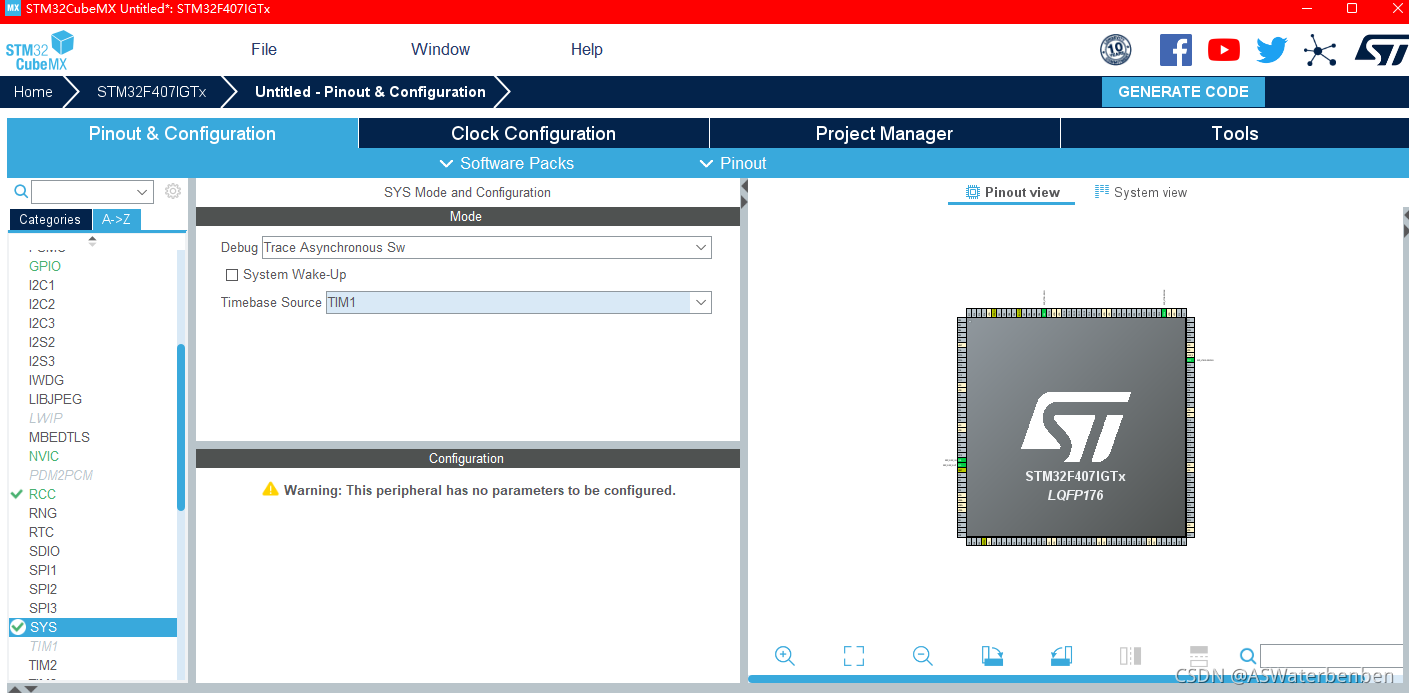Expand the Pinout dropdown menu
1409x694 pixels.
[x=733, y=163]
